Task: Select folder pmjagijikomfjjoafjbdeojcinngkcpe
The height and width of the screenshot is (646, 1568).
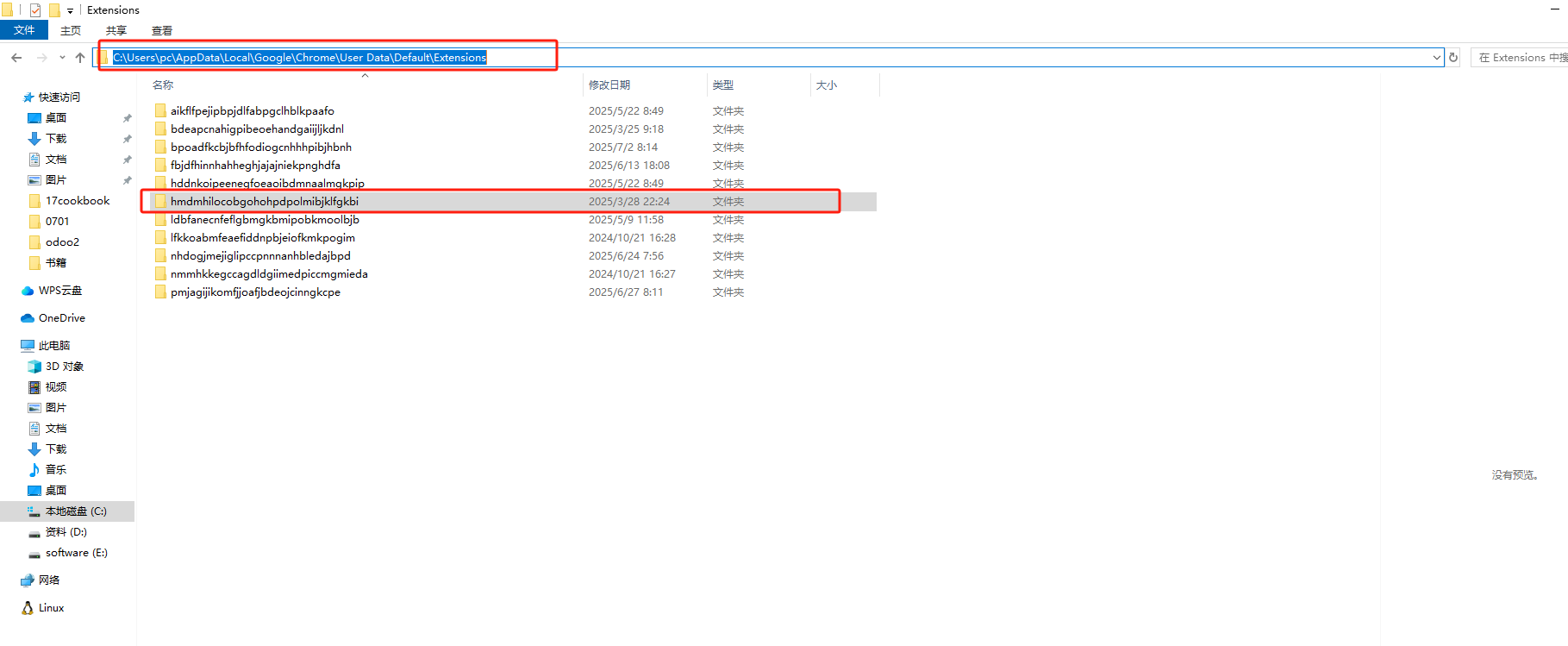Action: (x=255, y=292)
